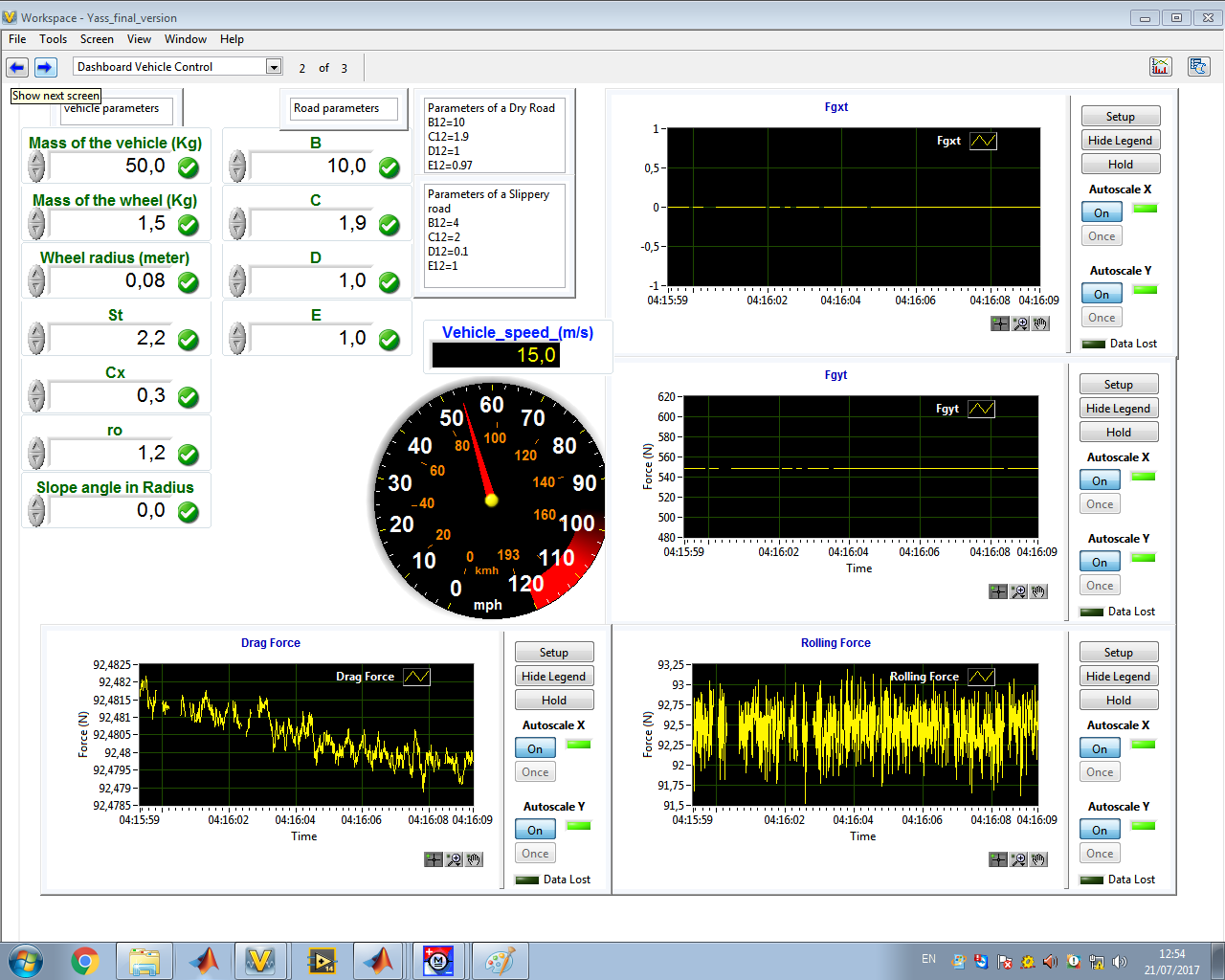This screenshot has width=1225, height=980.
Task: Launch Google Chrome from the taskbar
Action: (85, 960)
